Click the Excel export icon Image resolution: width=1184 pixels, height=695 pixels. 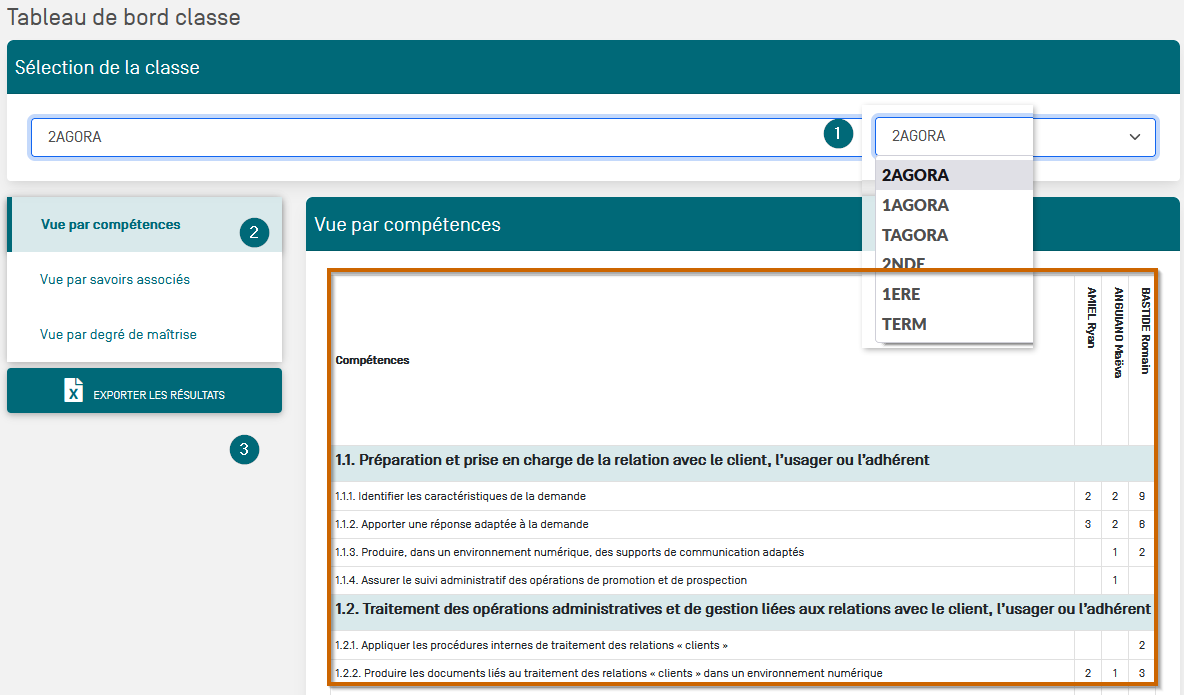tap(74, 391)
